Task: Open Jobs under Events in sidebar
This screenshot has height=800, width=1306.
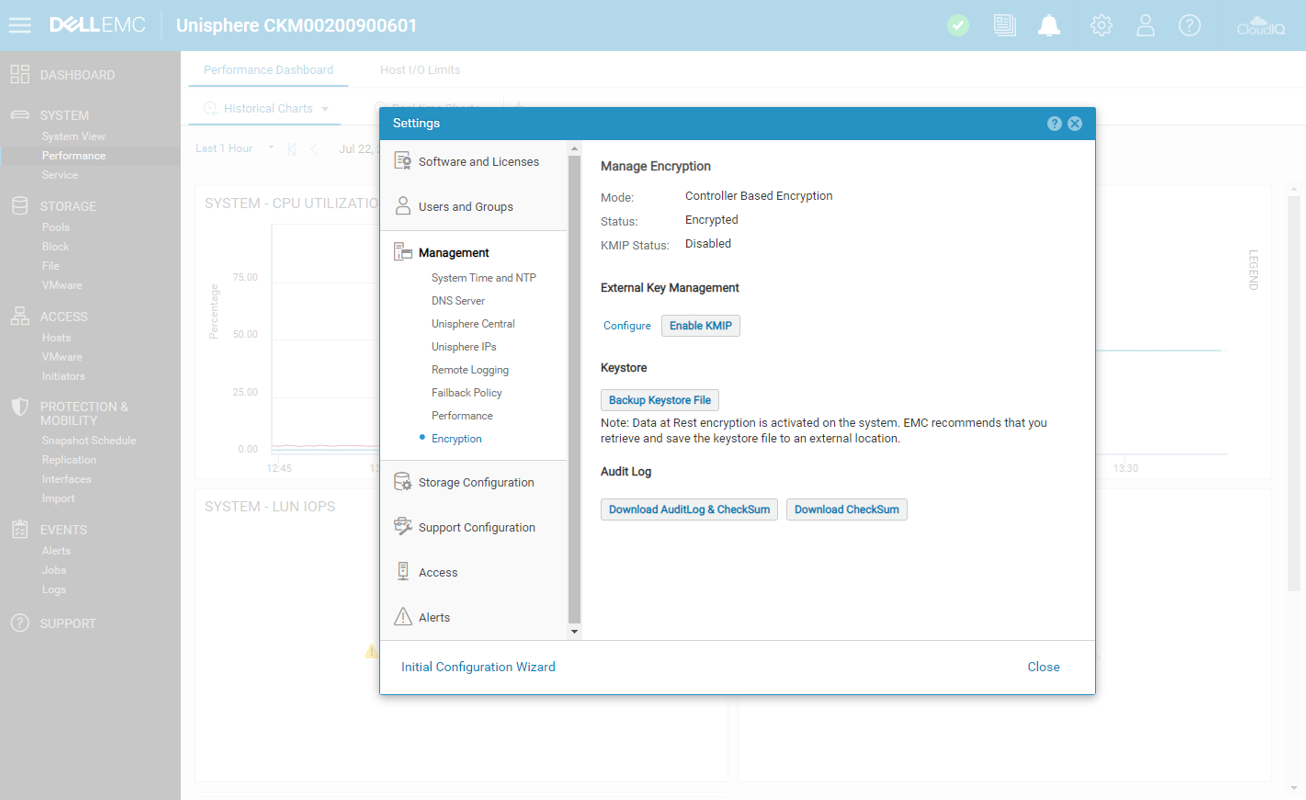Action: point(54,570)
